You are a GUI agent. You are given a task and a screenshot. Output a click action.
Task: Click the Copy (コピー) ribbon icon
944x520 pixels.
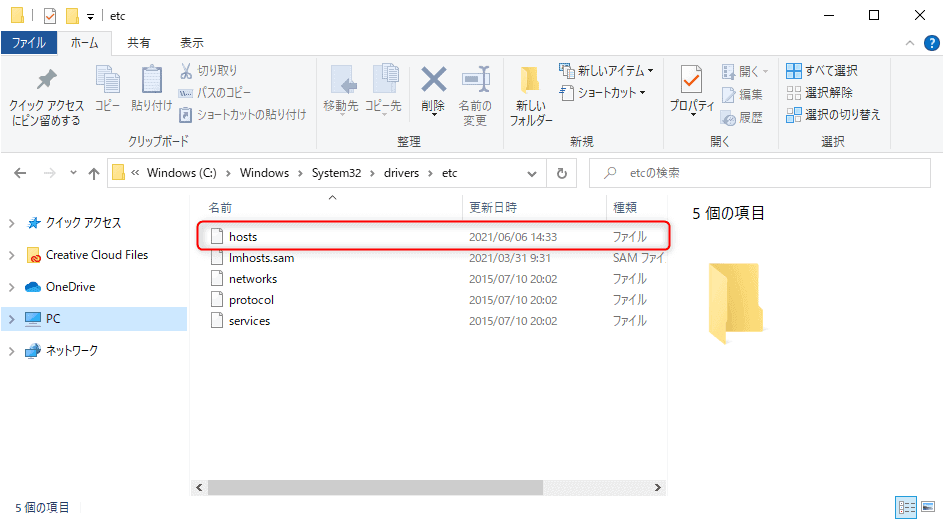[108, 89]
